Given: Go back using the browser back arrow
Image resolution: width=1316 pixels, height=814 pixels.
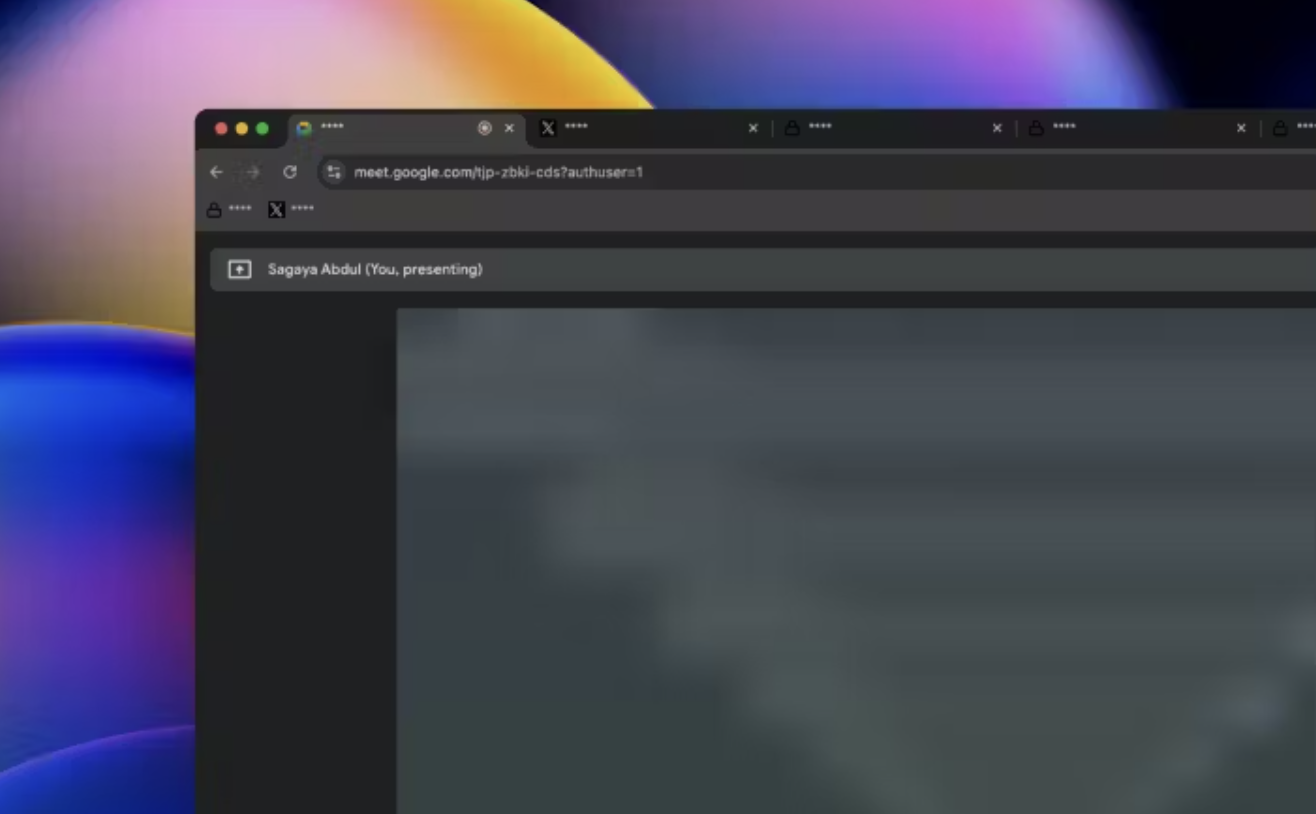Looking at the screenshot, I should 216,172.
